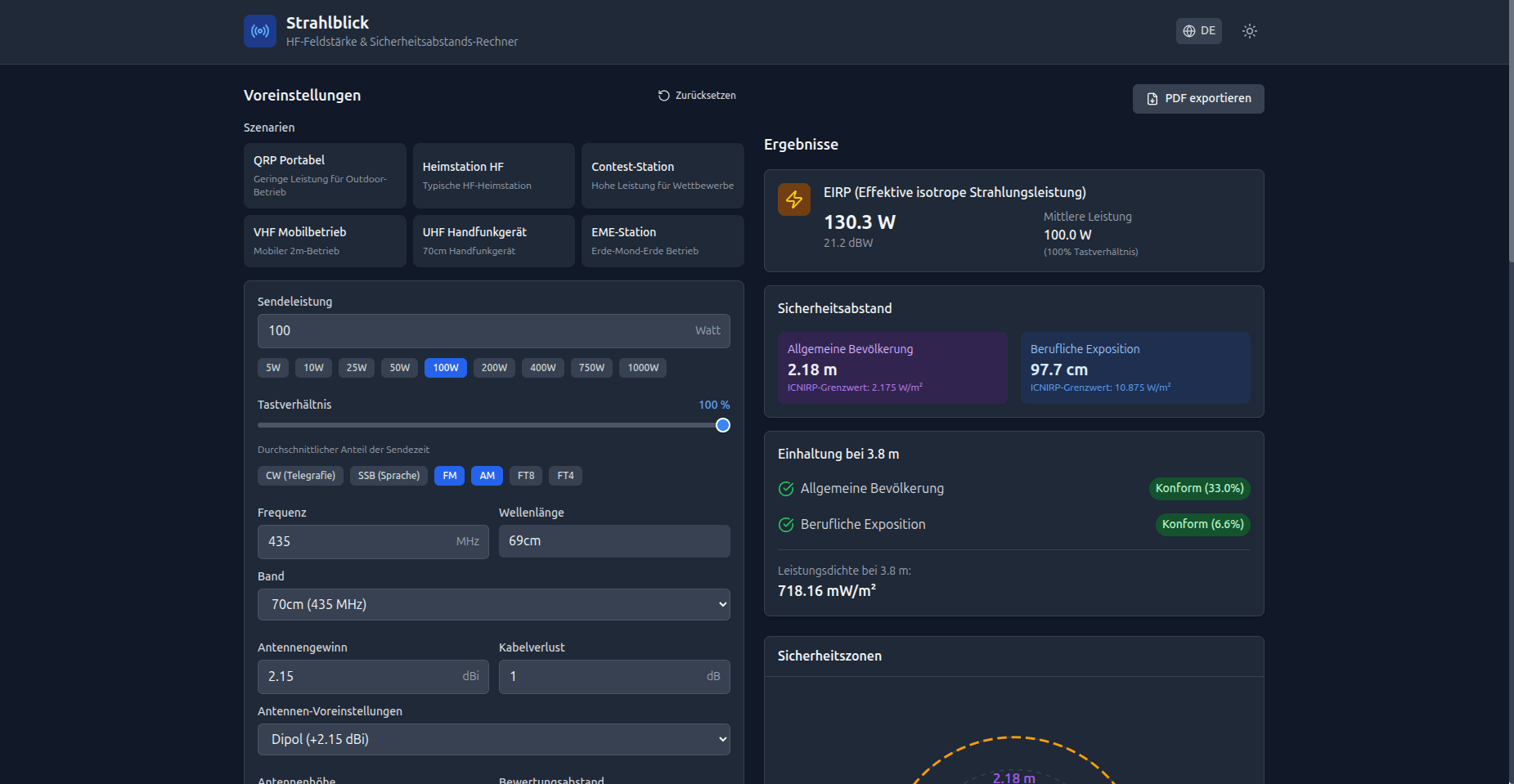Load the EME-Station scenario preset
Viewport: 1514px width, 784px height.
point(662,241)
